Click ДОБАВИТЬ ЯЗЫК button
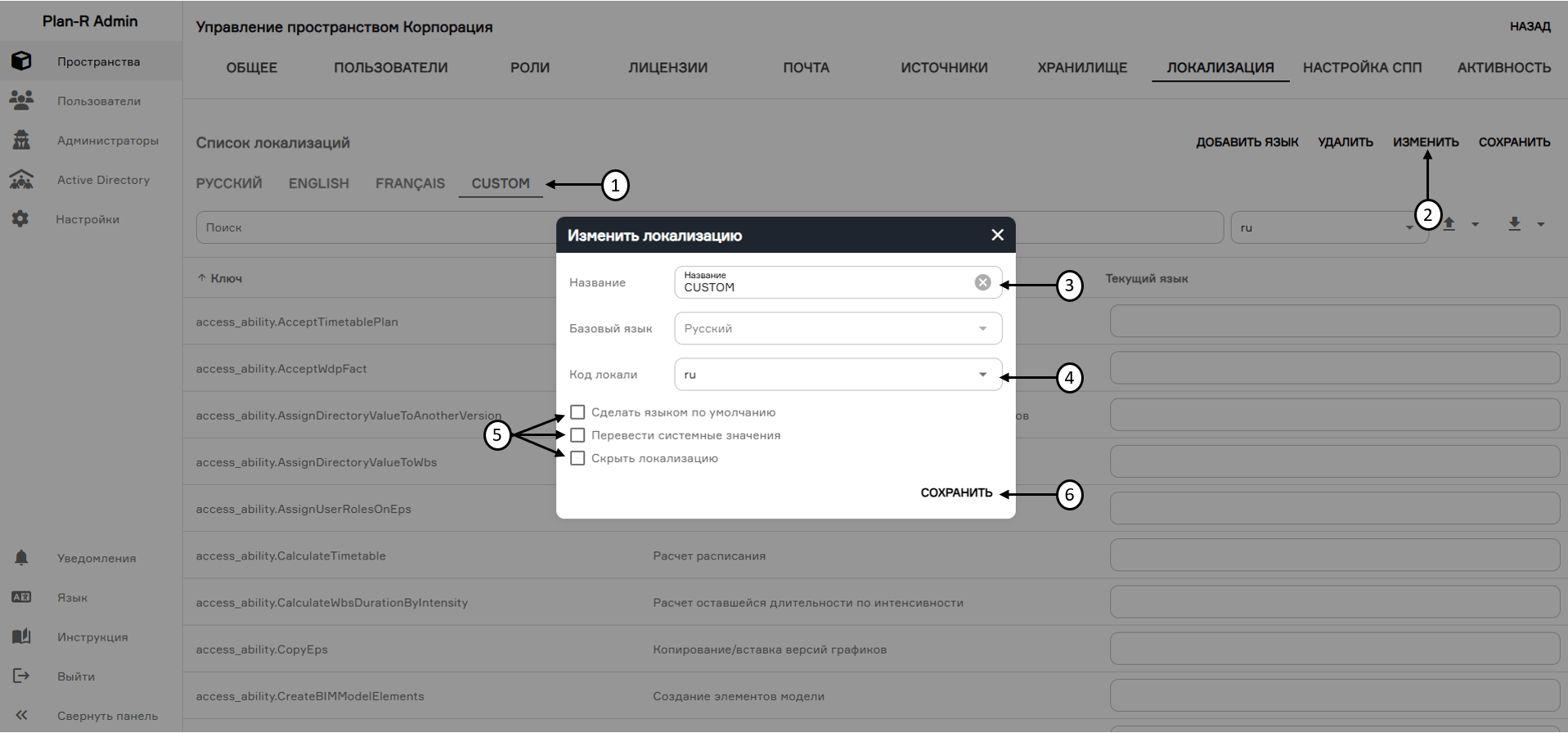Viewport: 1568px width, 733px height. point(1247,142)
